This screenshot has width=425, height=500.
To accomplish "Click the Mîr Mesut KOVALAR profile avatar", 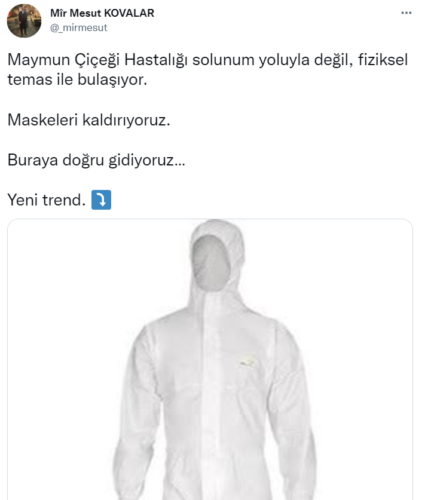I will [24, 21].
